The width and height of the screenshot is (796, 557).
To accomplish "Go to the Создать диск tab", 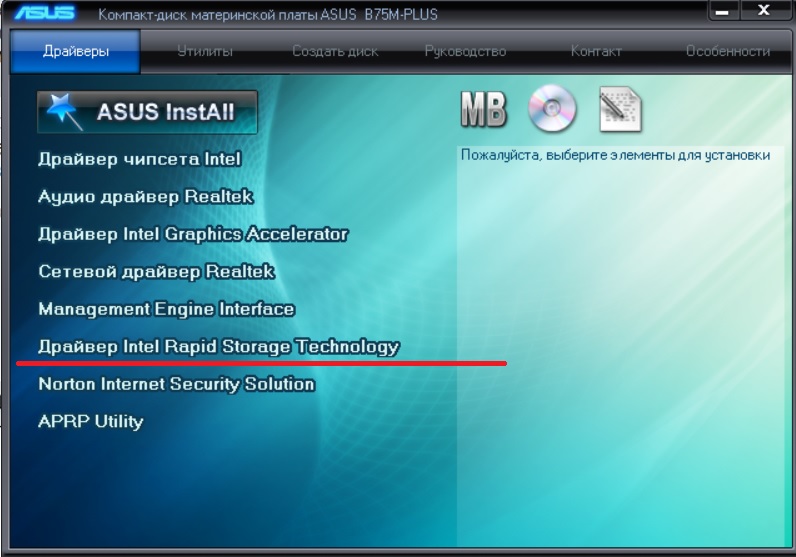I will pyautogui.click(x=335, y=51).
